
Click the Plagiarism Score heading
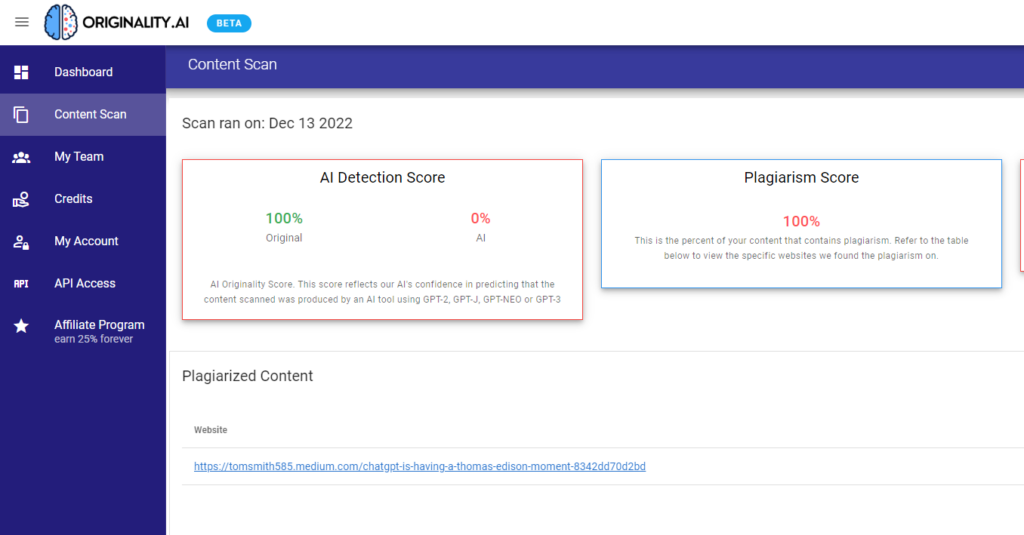click(x=801, y=178)
